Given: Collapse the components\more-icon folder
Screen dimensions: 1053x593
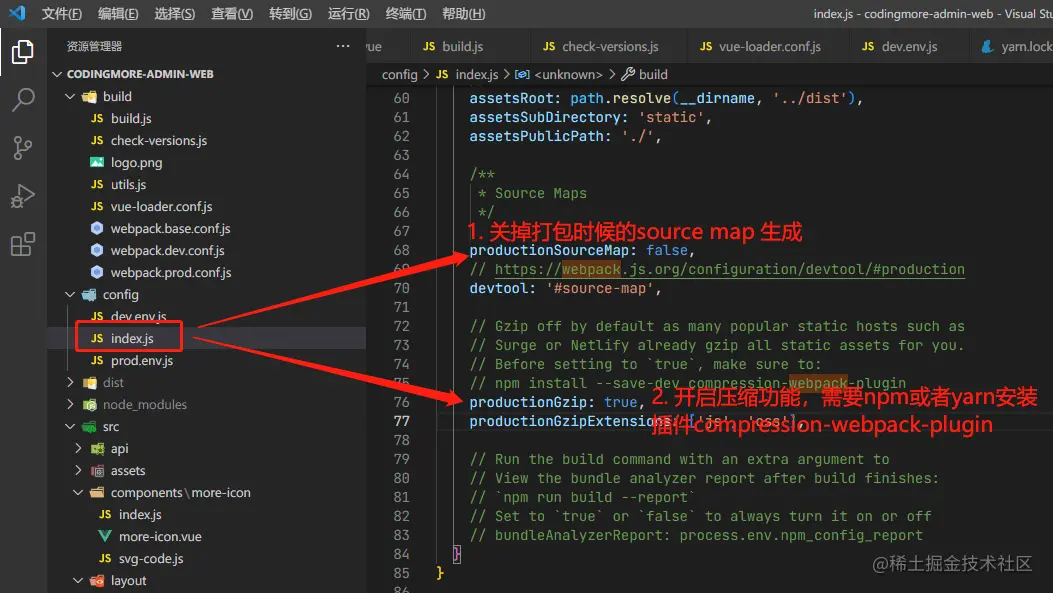Looking at the screenshot, I should tap(78, 492).
